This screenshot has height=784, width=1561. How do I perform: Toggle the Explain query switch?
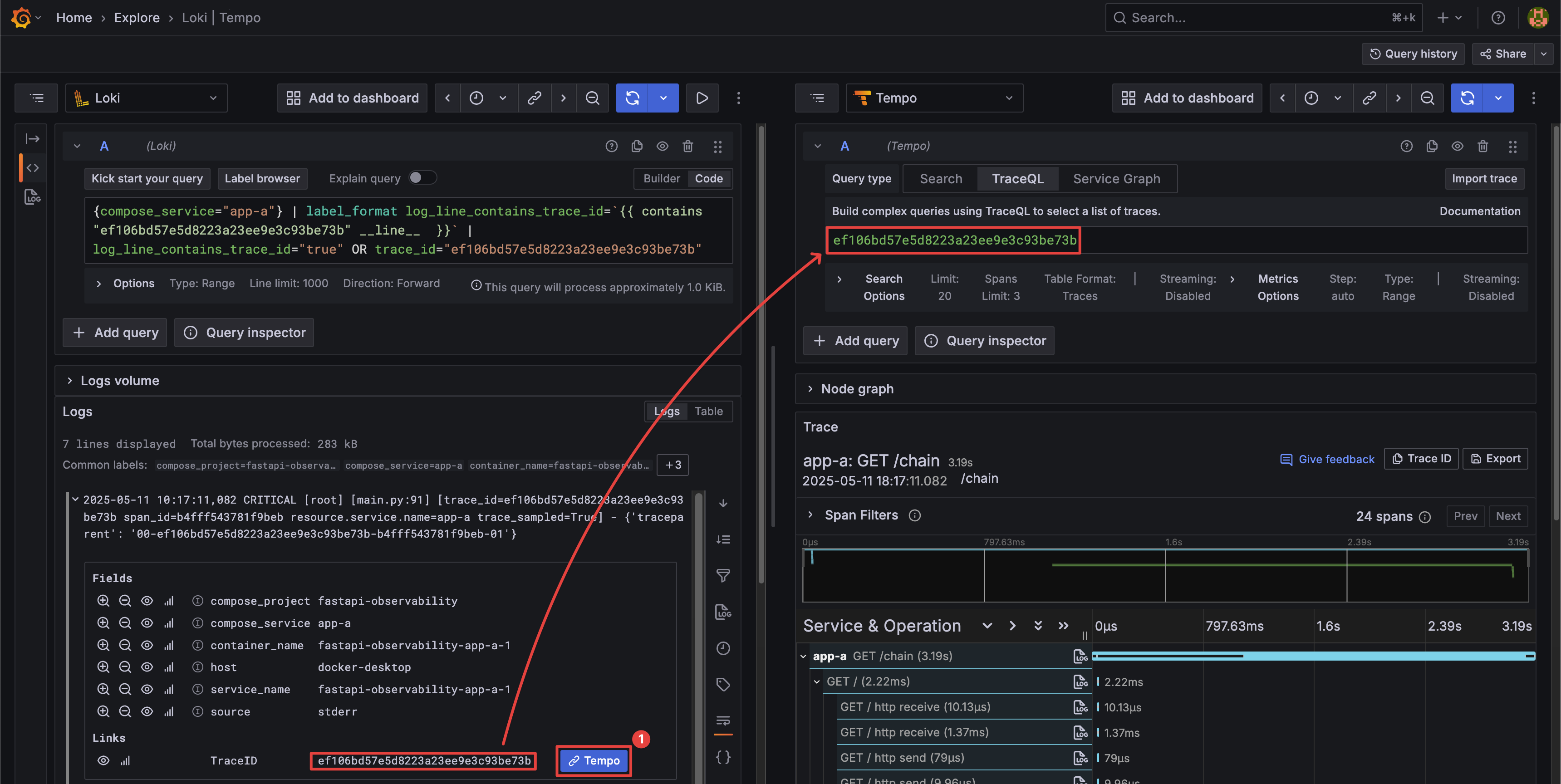(422, 178)
